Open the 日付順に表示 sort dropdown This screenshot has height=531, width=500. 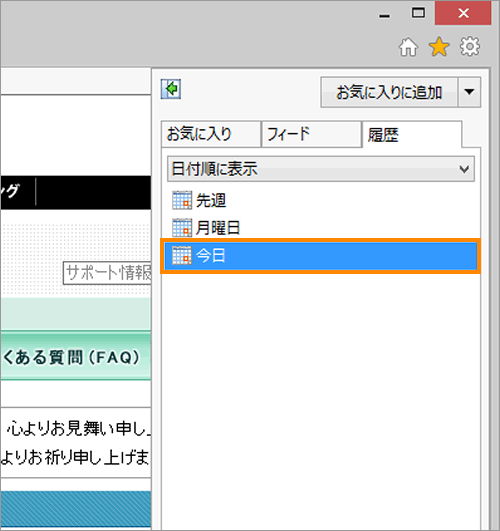click(321, 169)
